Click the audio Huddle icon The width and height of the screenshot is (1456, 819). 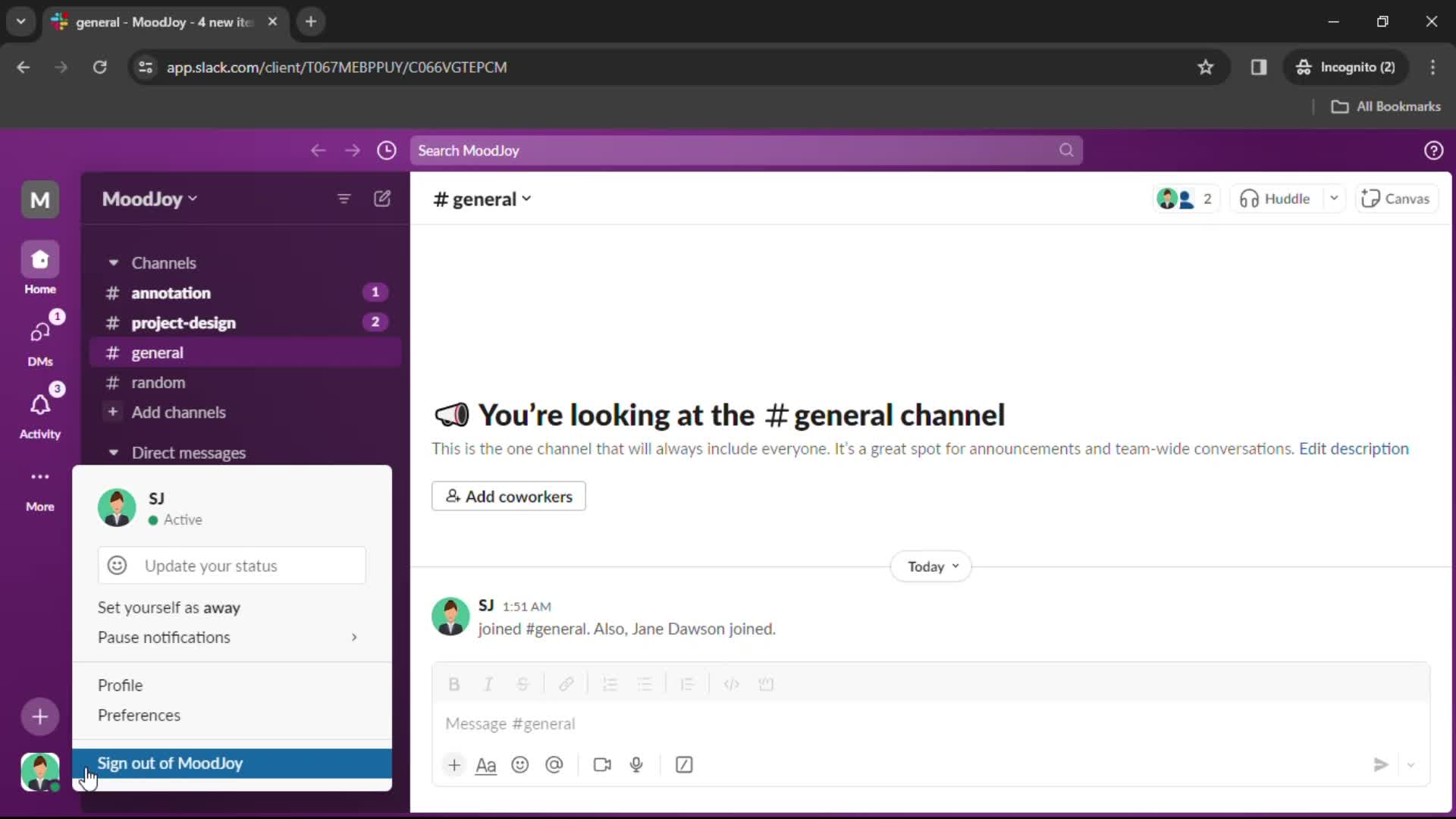[x=1252, y=198]
